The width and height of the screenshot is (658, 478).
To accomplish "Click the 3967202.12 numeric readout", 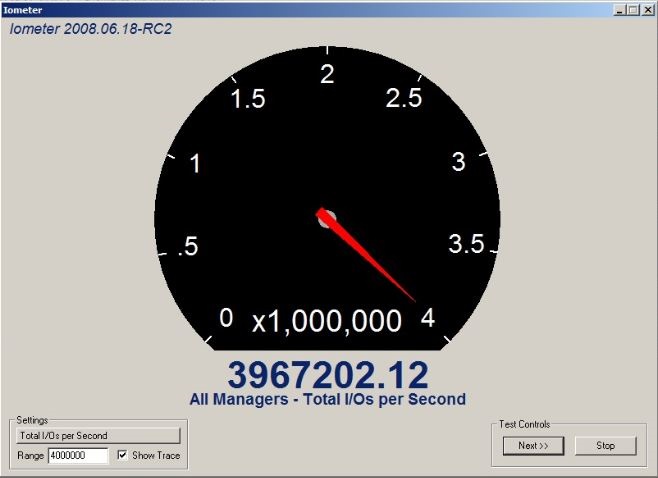I will click(x=328, y=374).
